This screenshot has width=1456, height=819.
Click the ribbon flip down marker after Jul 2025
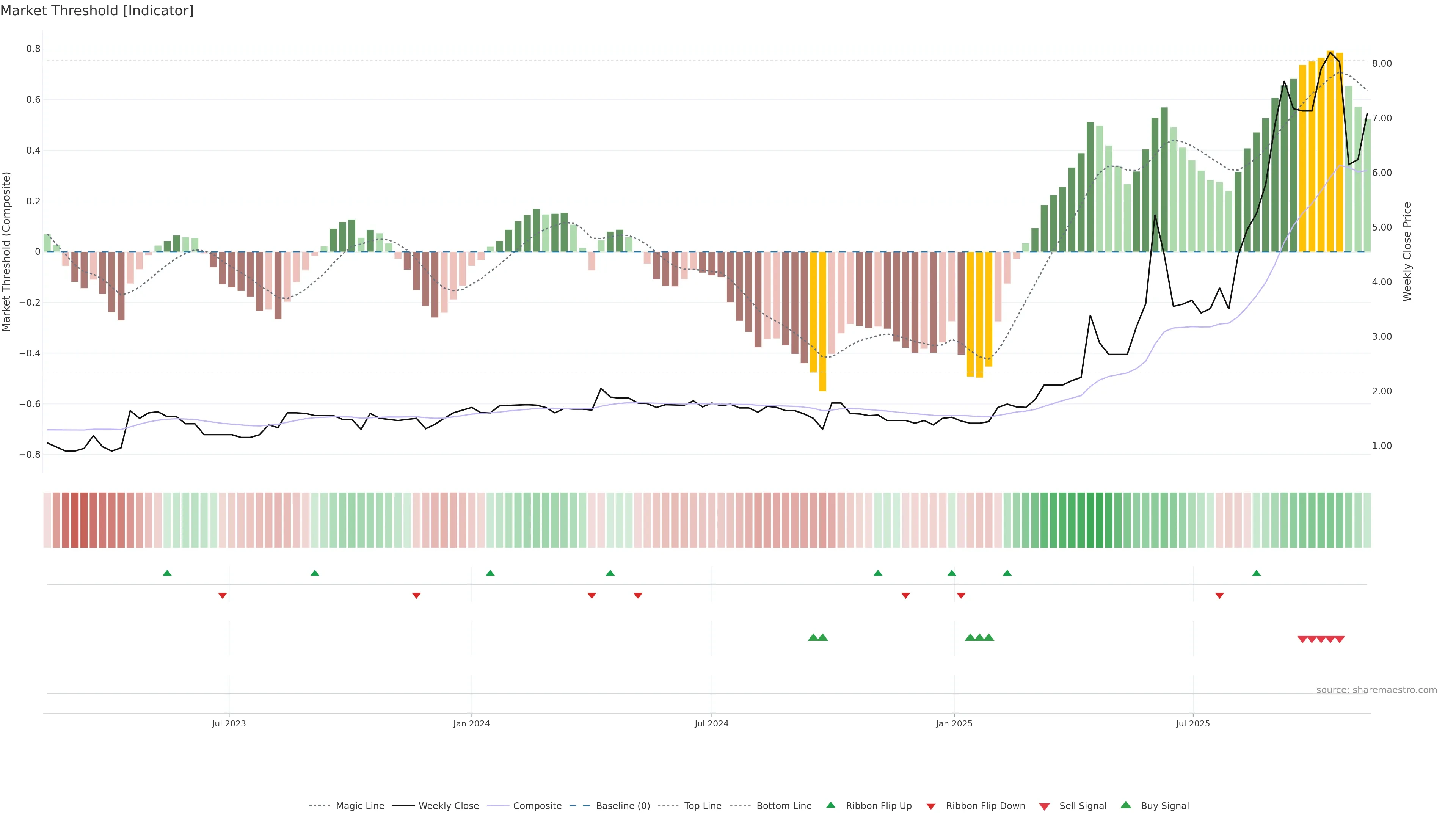tap(1219, 595)
